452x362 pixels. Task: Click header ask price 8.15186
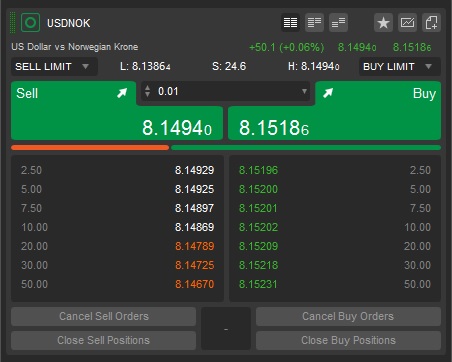pos(412,47)
